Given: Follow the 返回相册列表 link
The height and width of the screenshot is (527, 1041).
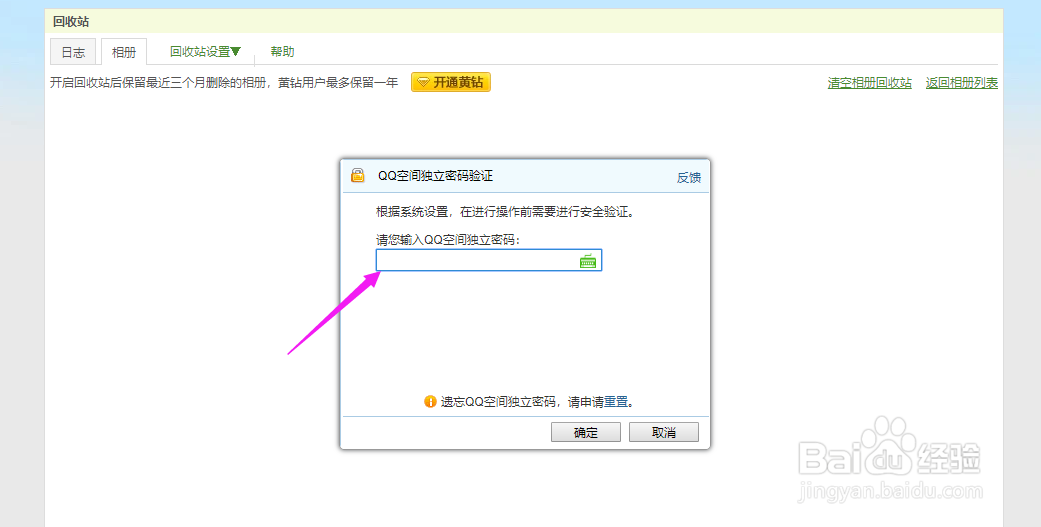Looking at the screenshot, I should click(962, 83).
